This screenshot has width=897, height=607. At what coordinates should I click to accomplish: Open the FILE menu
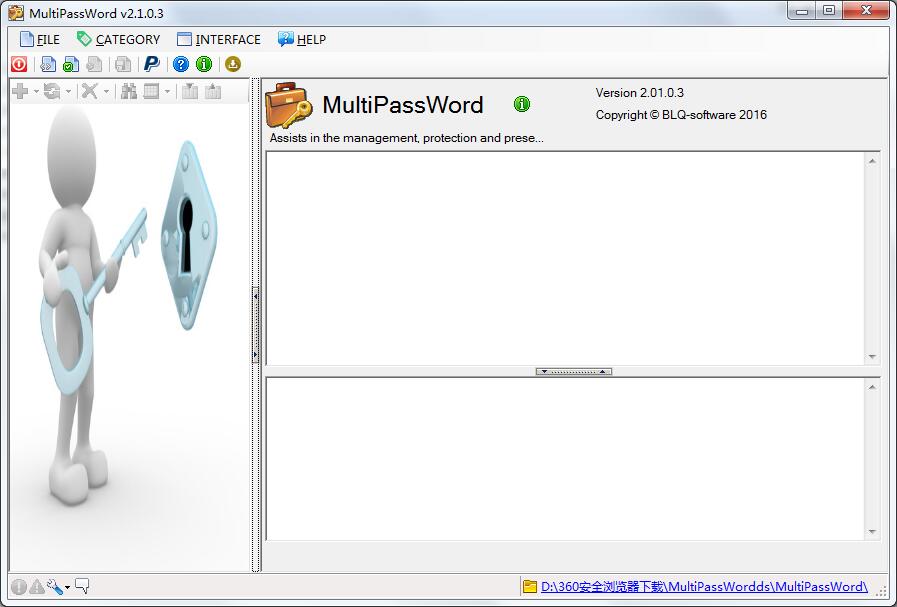40,39
